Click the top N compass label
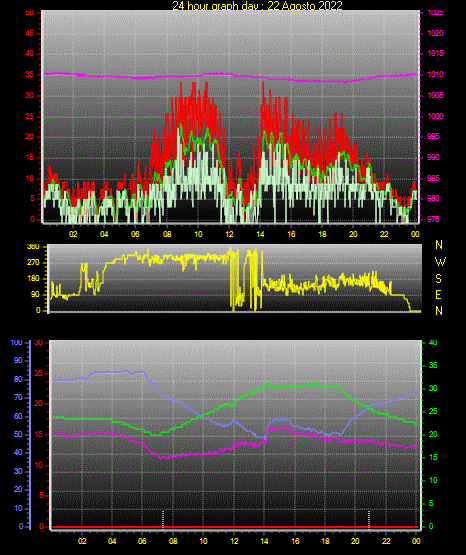The width and height of the screenshot is (466, 555). pos(439,245)
